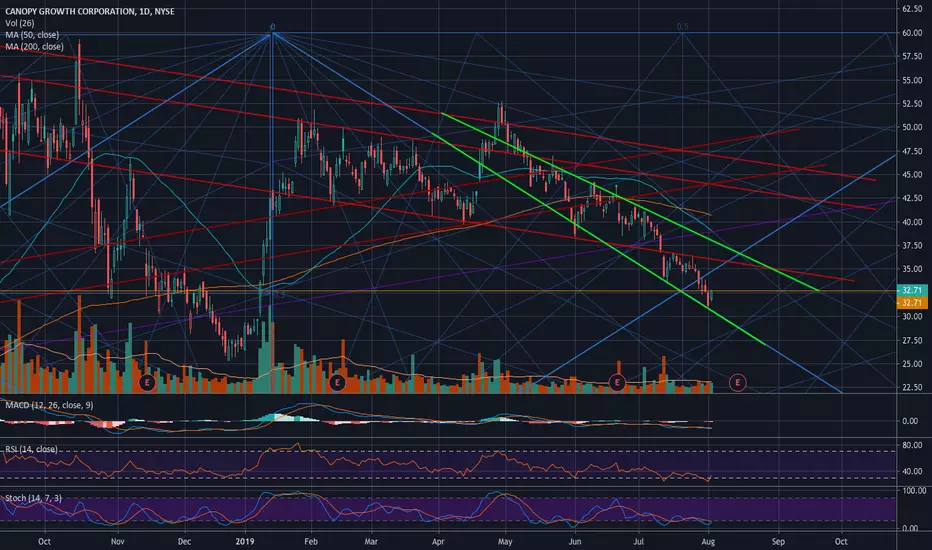This screenshot has width=932, height=550.
Task: Click the MA (50, close) indicator label
Action: click(x=32, y=35)
